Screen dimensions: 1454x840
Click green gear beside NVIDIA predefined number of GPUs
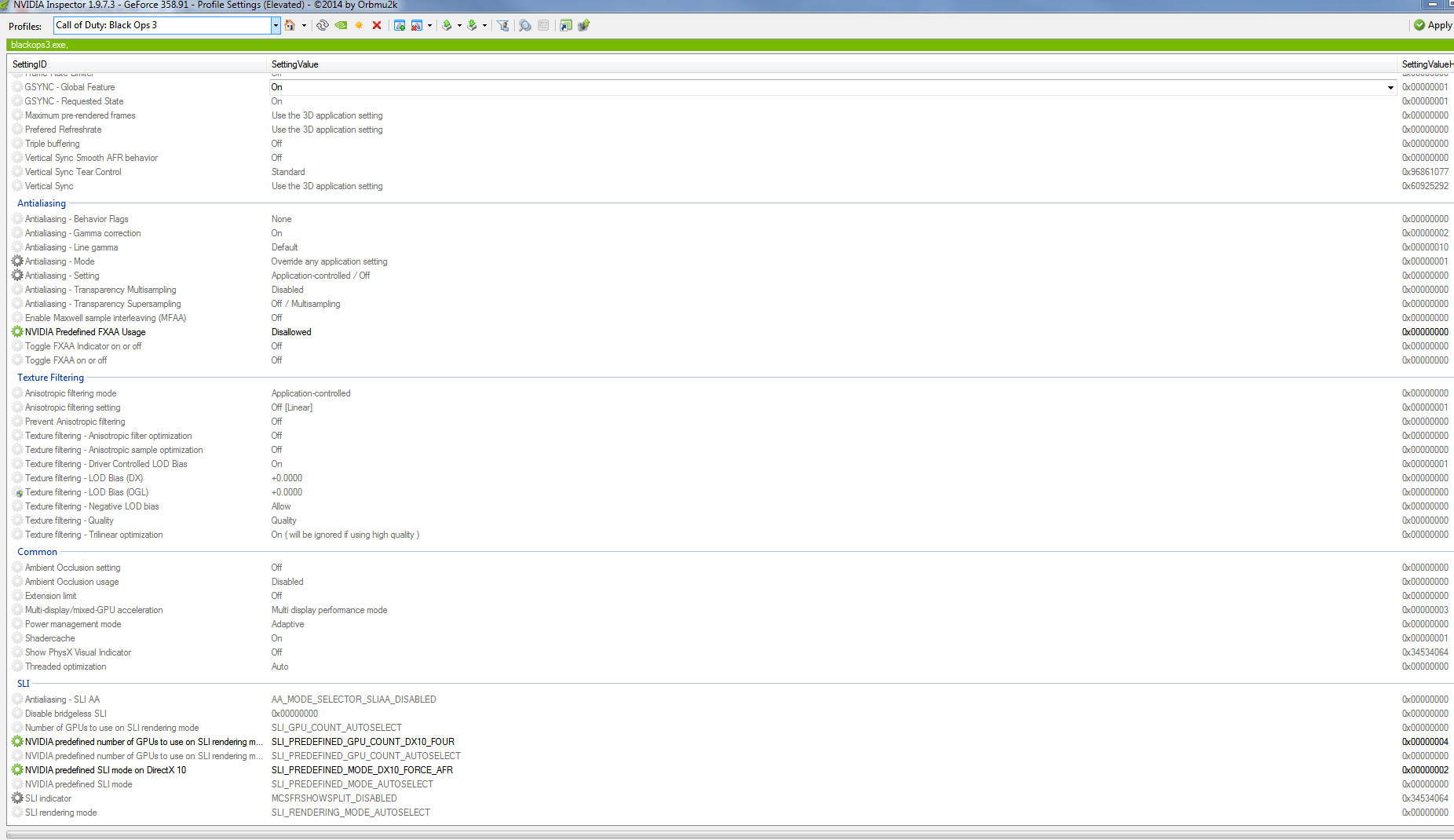pyautogui.click(x=17, y=742)
